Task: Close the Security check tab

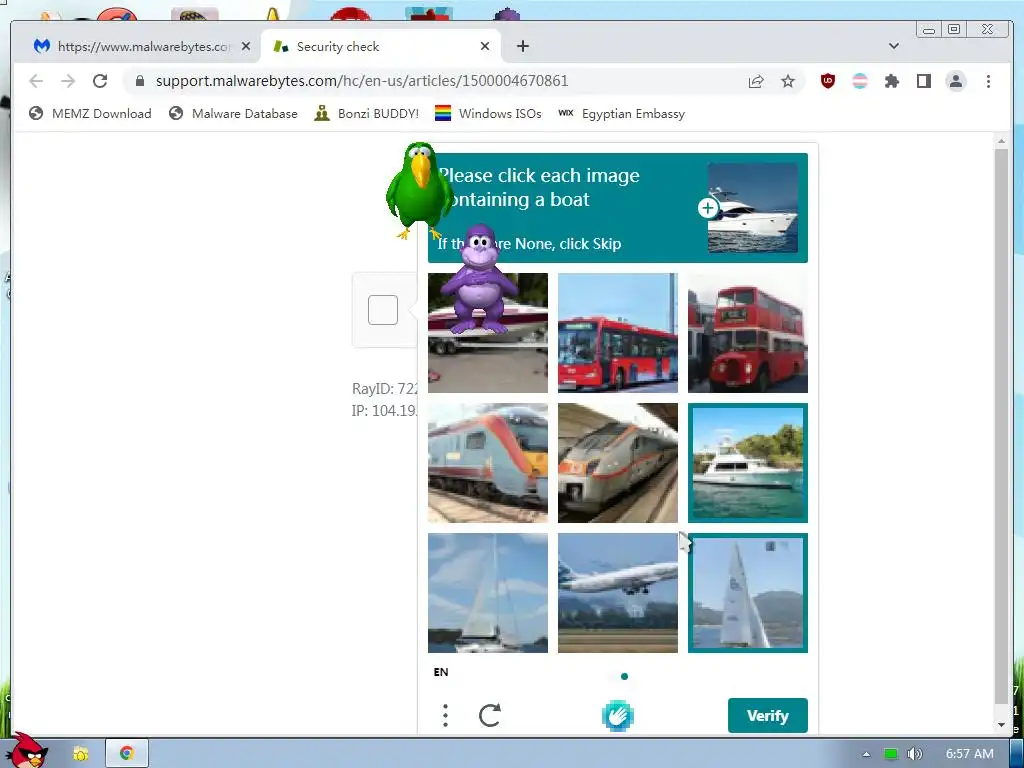Action: tap(485, 46)
